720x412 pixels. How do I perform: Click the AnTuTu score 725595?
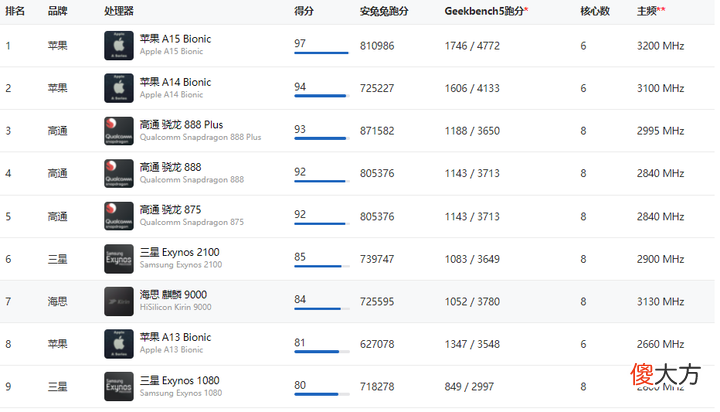[377, 302]
